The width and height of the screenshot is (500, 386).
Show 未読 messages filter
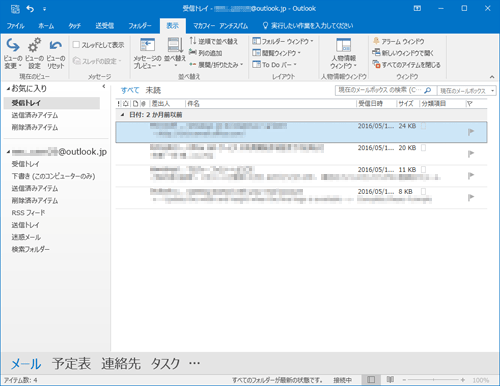153,90
